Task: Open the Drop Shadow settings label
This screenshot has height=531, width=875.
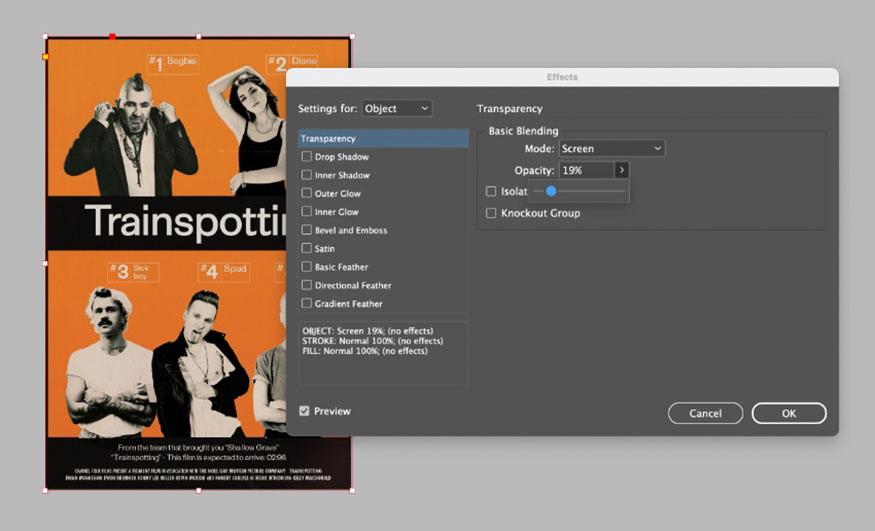Action: [x=342, y=157]
